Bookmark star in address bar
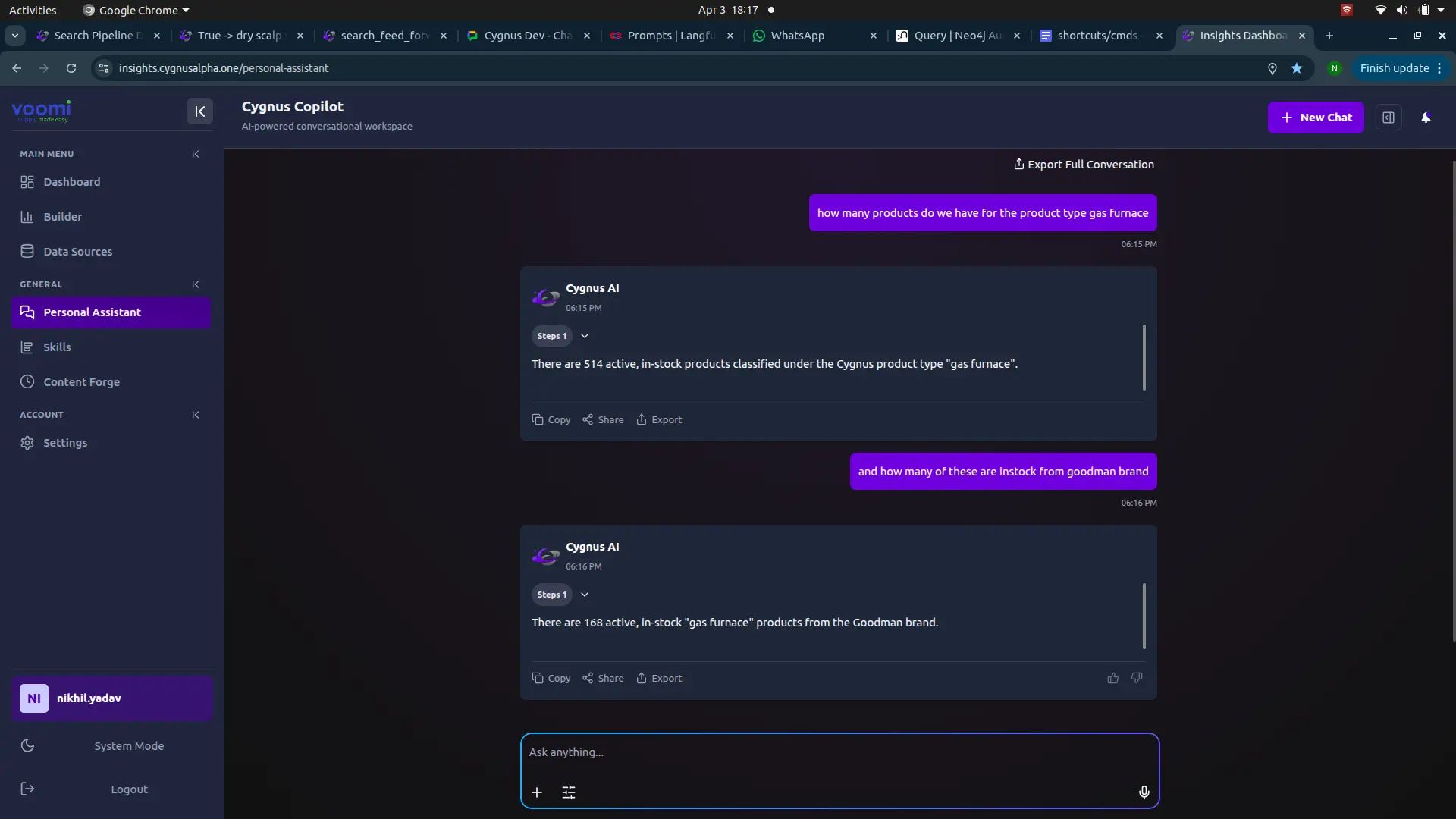1456x819 pixels. point(1297,68)
